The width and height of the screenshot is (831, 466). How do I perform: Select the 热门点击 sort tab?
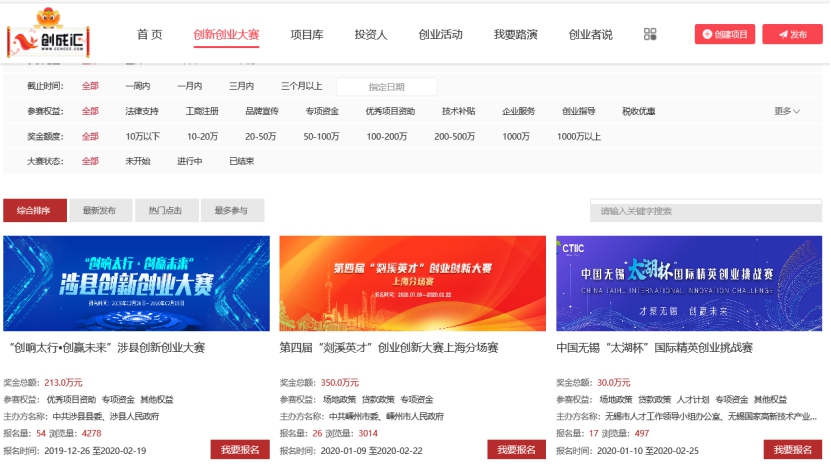[x=166, y=210]
